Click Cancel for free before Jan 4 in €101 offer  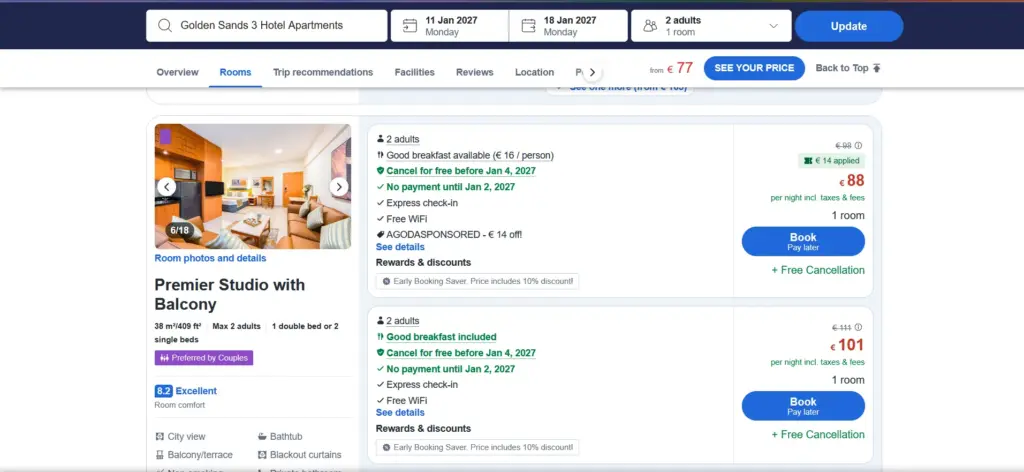tap(461, 353)
